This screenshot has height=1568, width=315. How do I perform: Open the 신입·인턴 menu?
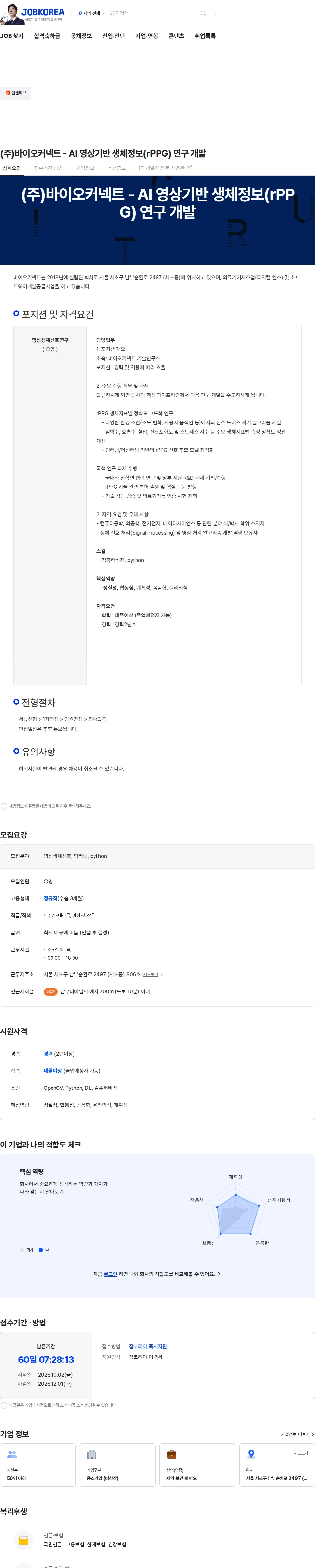113,36
